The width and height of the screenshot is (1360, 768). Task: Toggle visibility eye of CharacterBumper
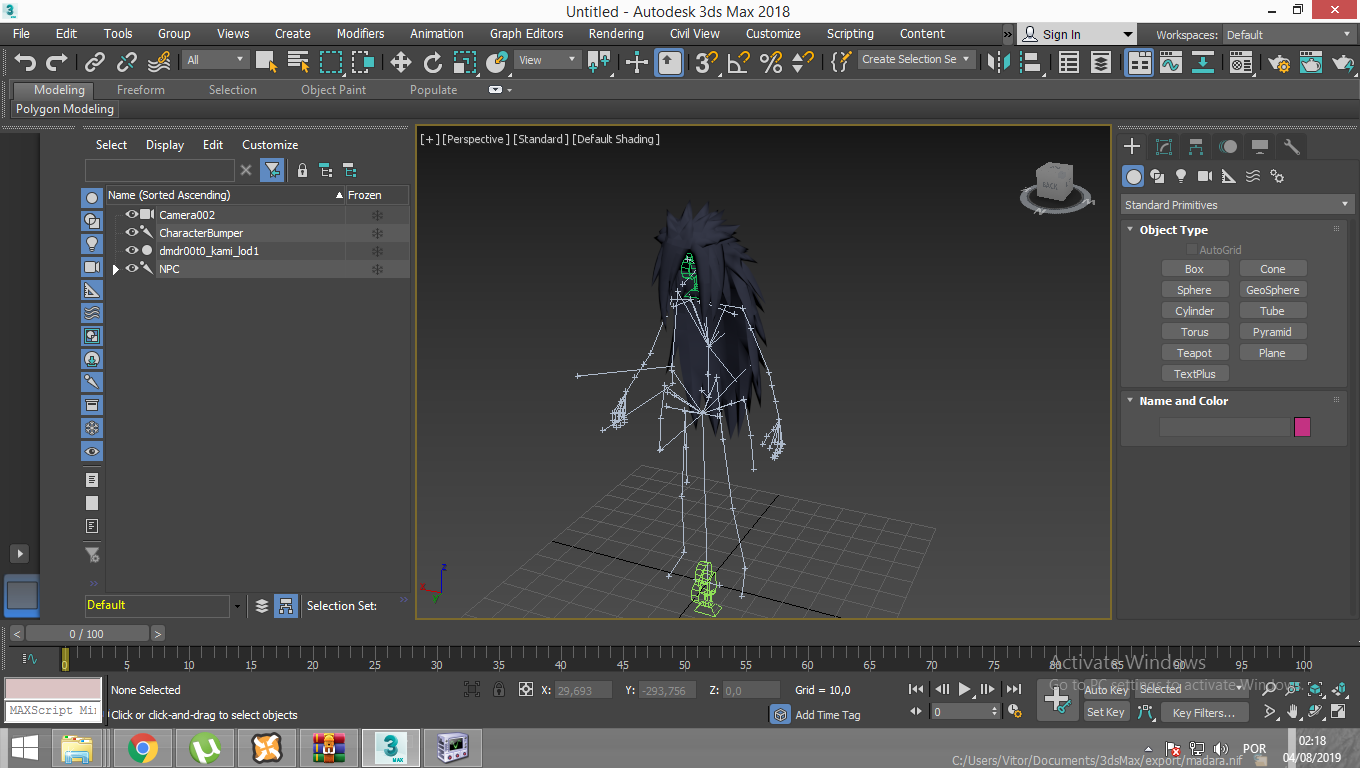131,232
